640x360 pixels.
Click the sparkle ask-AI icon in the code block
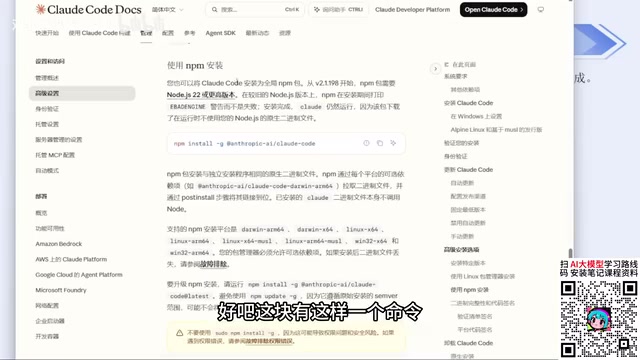[x=393, y=143]
